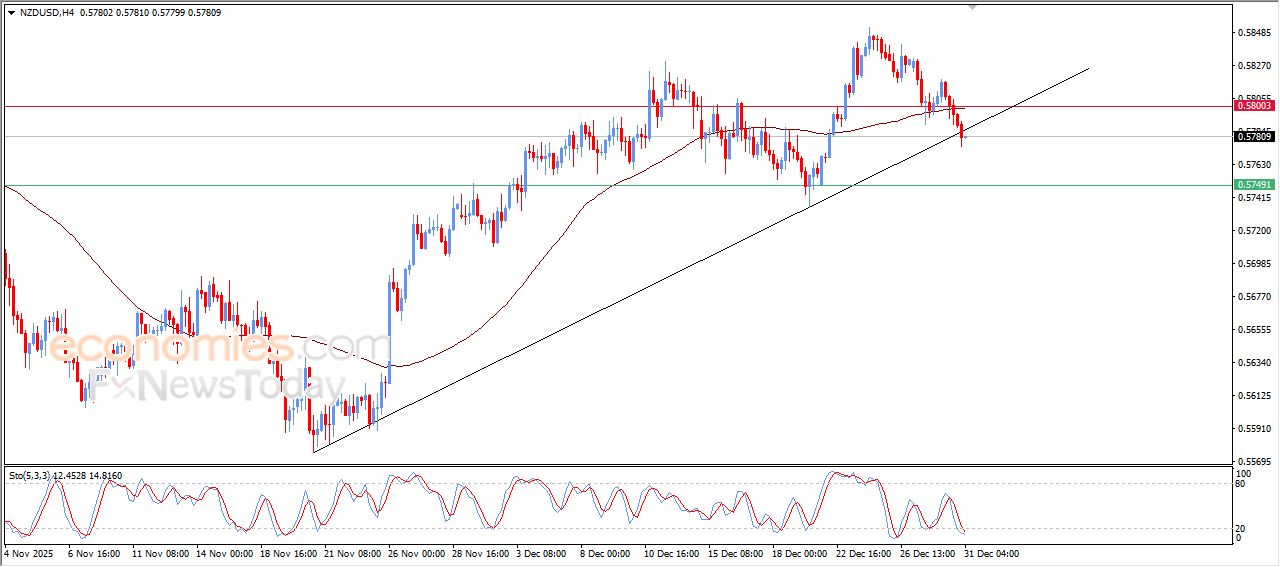This screenshot has width=1280, height=567.
Task: Click the stochastic 80 level label
Action: click(x=1243, y=484)
